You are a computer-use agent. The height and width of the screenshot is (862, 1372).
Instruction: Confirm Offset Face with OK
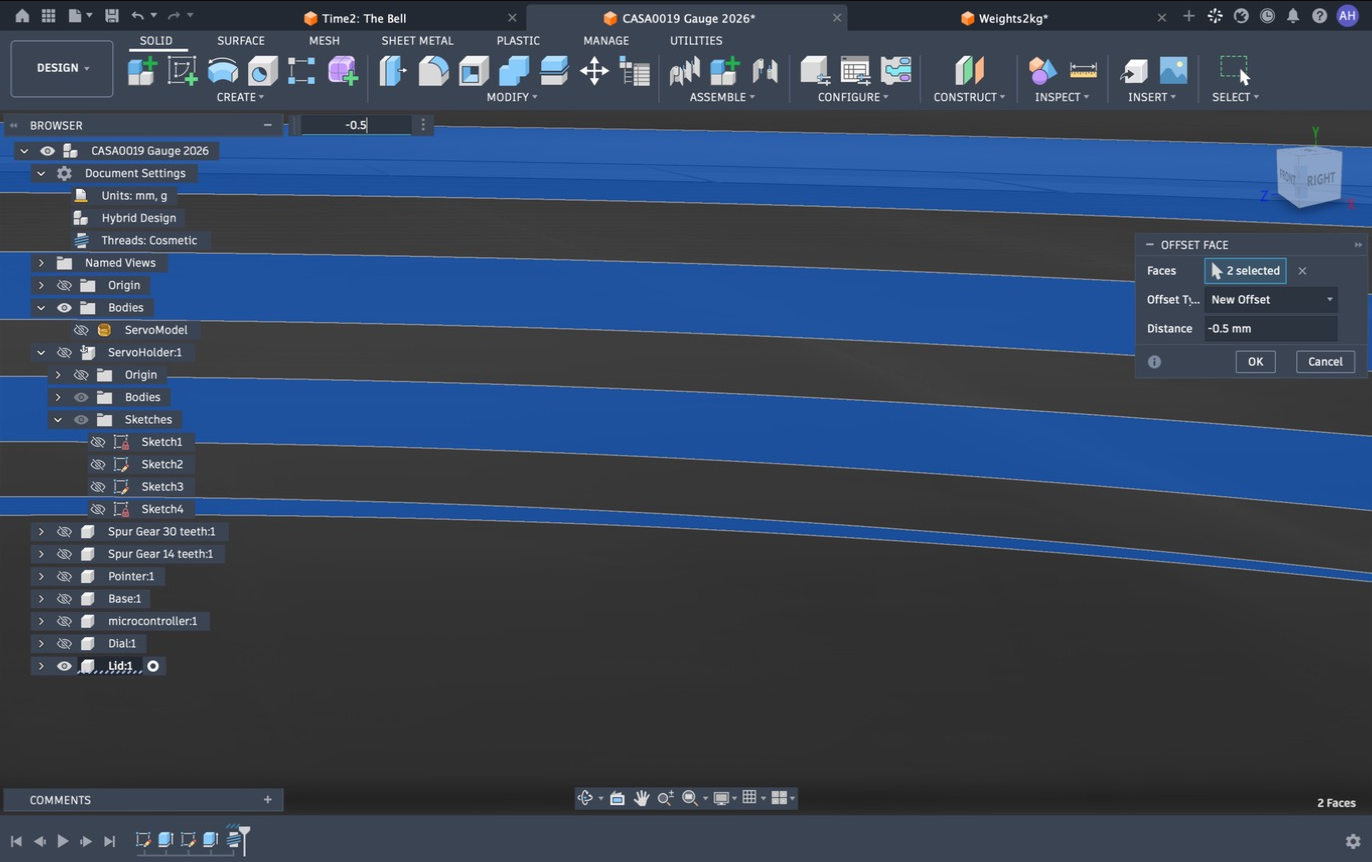click(1255, 362)
